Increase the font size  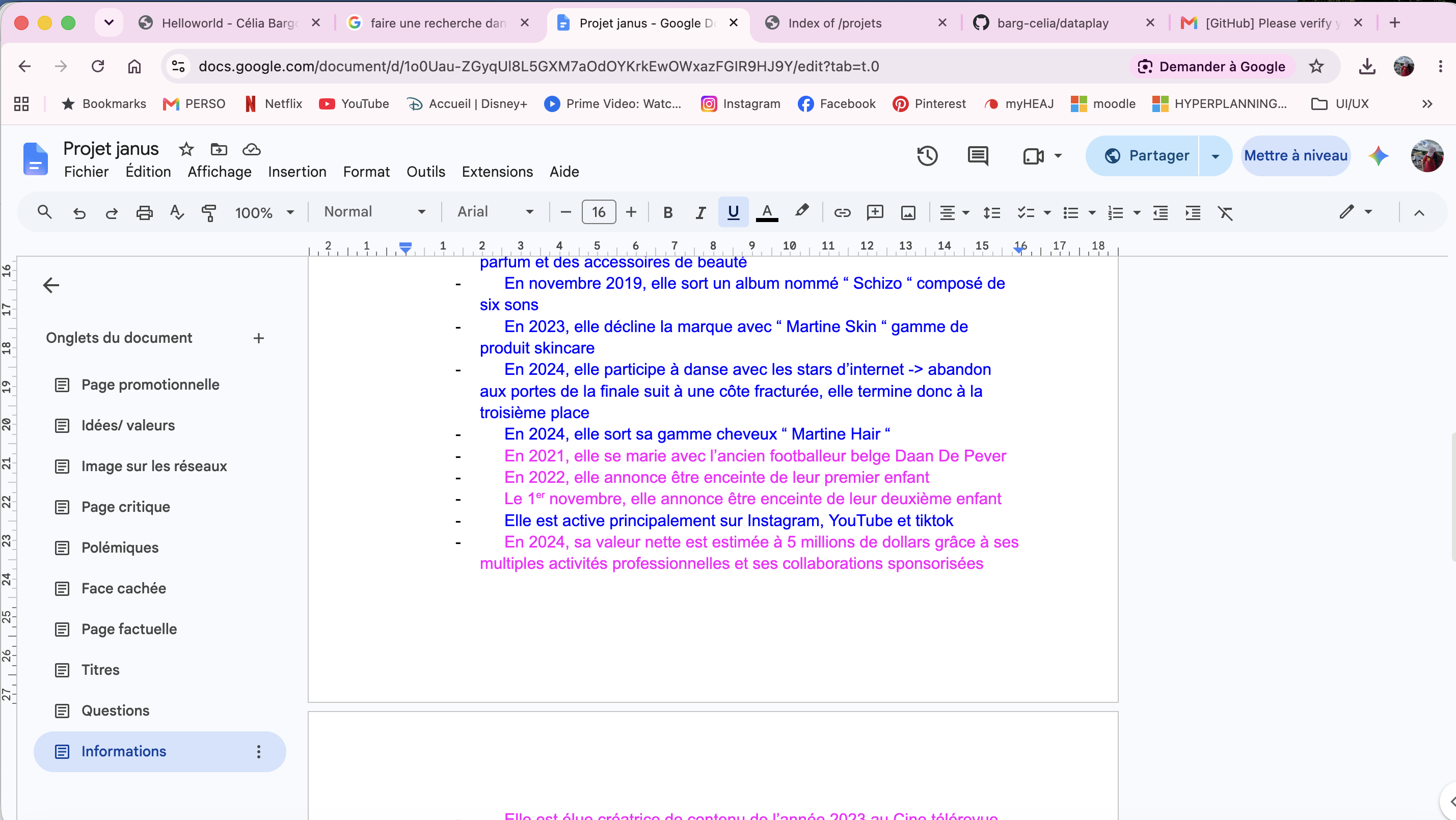coord(631,212)
